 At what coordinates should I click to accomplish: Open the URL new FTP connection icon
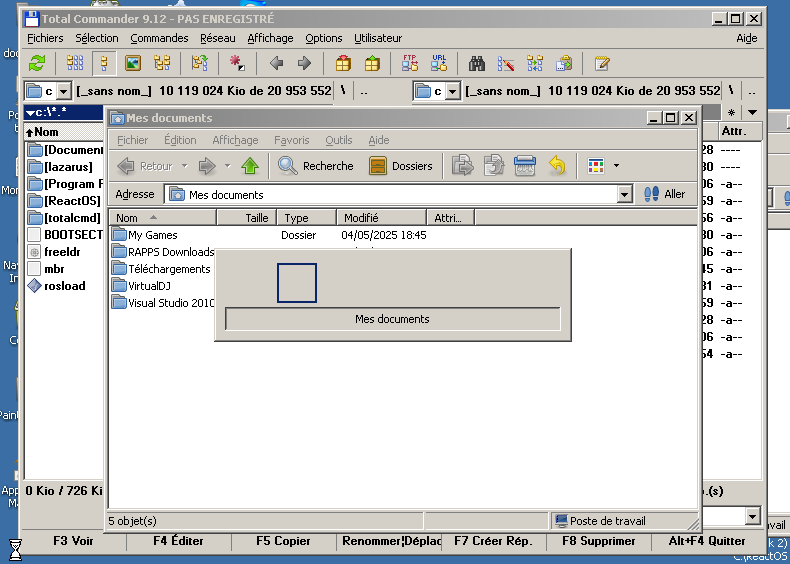point(439,63)
